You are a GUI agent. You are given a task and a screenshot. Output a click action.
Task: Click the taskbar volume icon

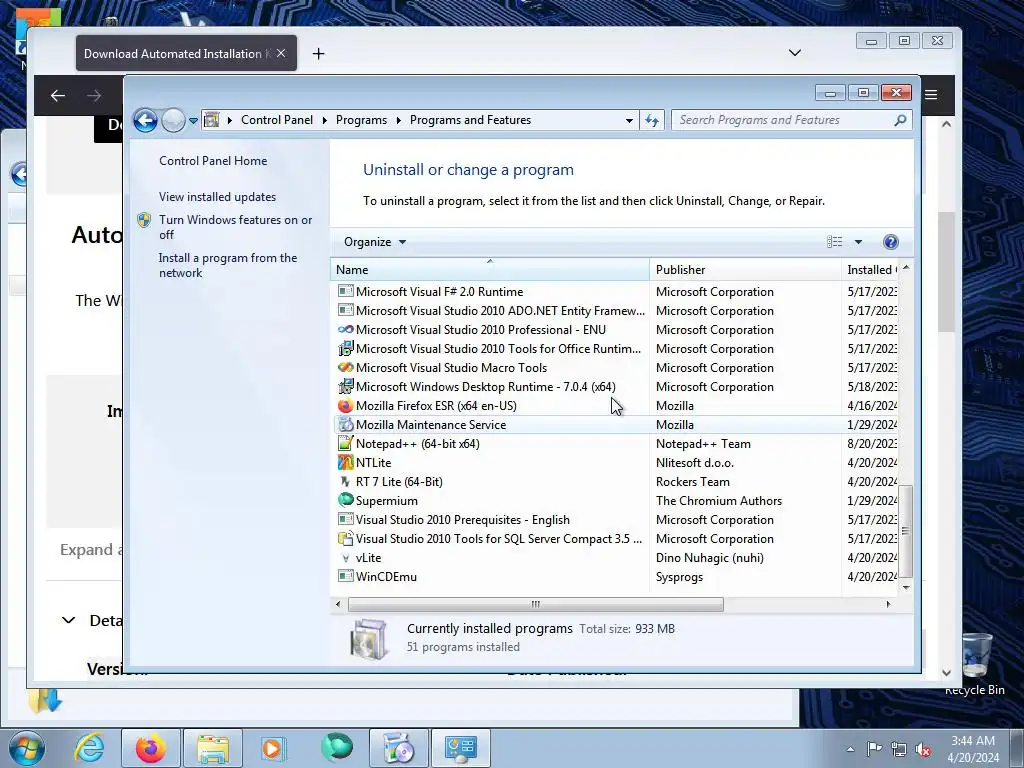coord(923,749)
